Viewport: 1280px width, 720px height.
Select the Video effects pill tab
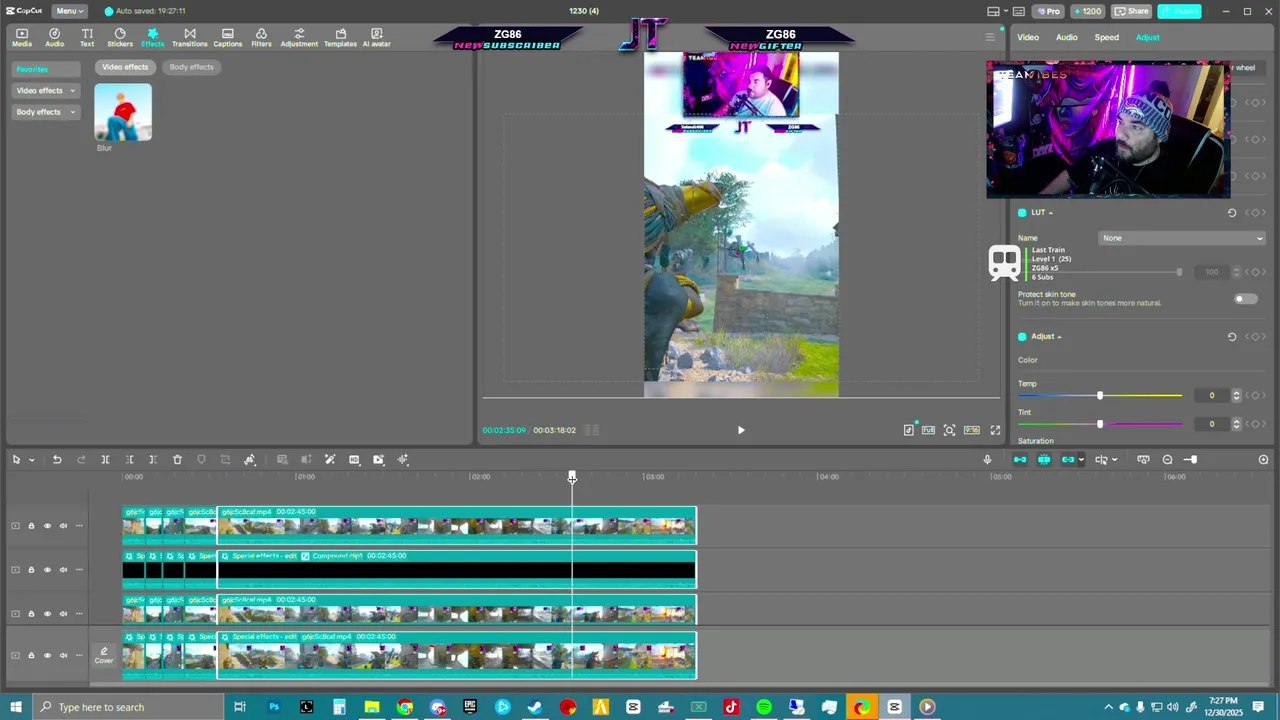(x=125, y=67)
